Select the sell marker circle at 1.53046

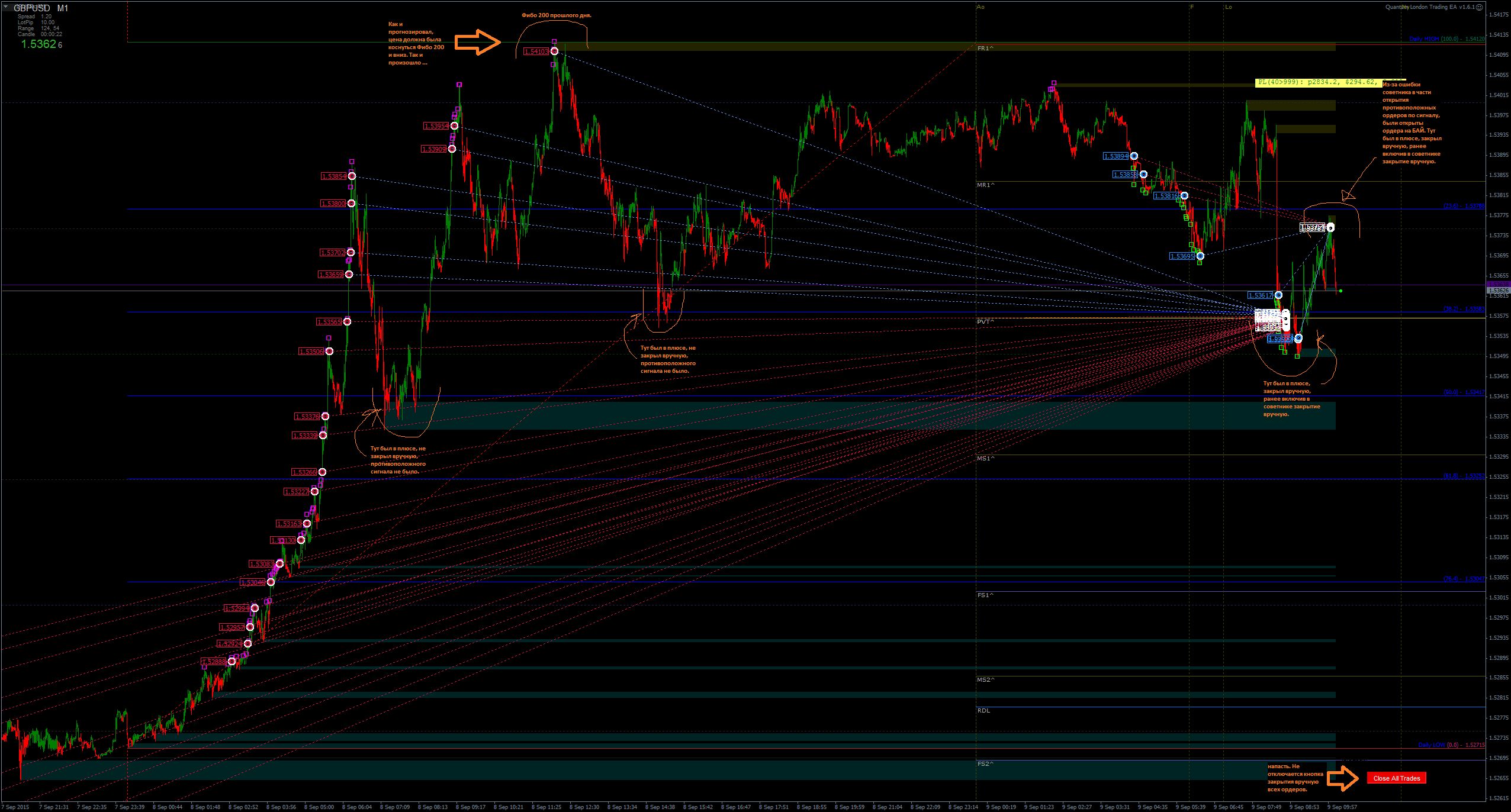tap(271, 582)
